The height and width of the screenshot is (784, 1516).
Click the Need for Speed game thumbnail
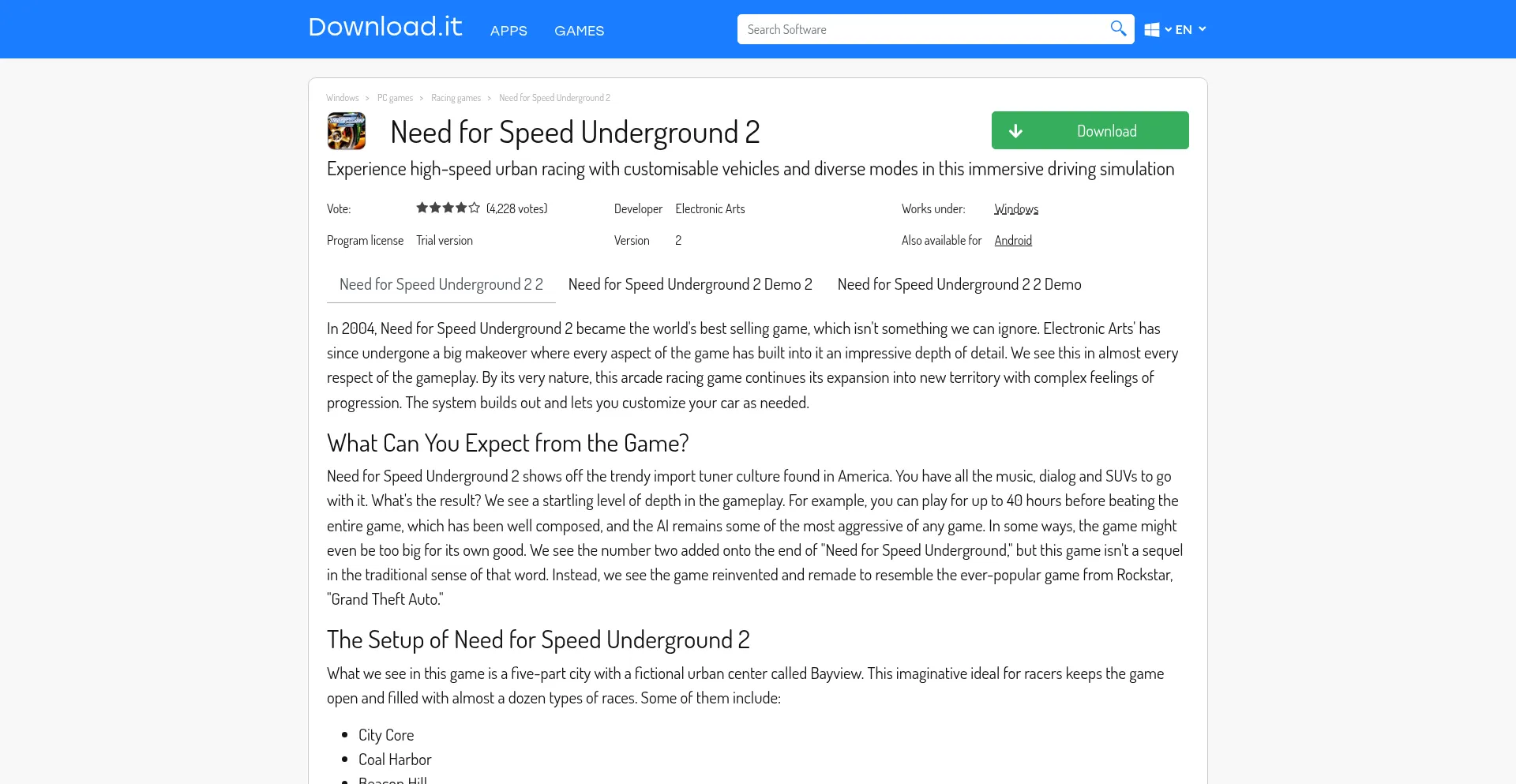tap(347, 131)
